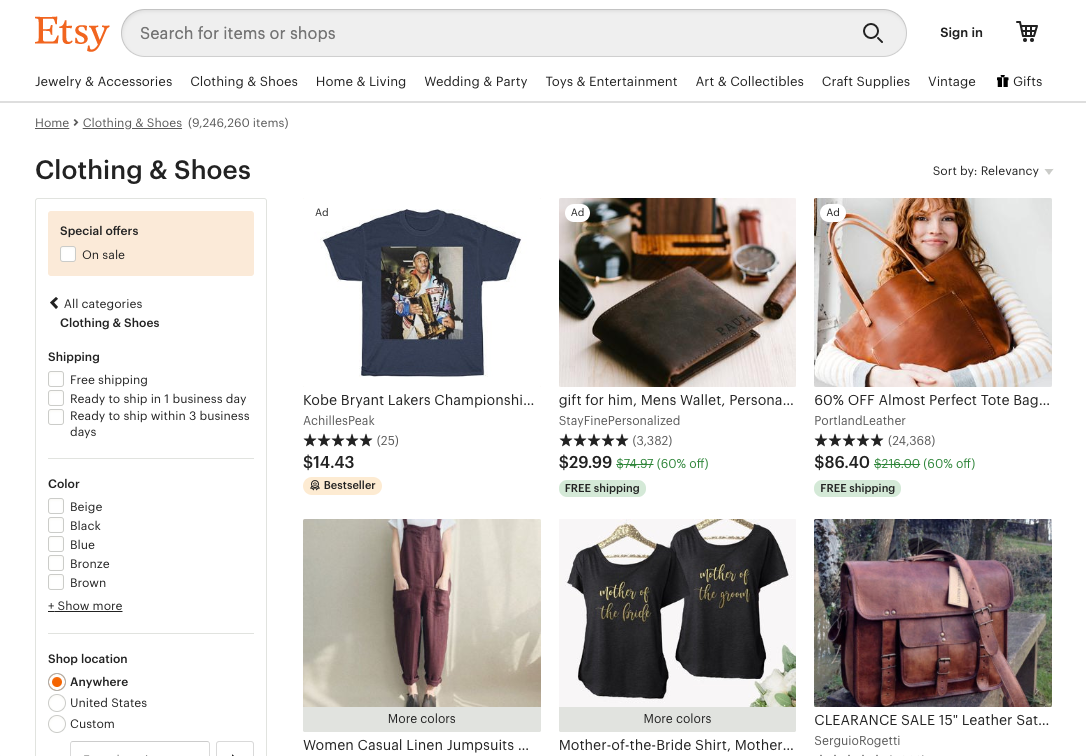Click star rating of Tote Bag listing

(848, 440)
